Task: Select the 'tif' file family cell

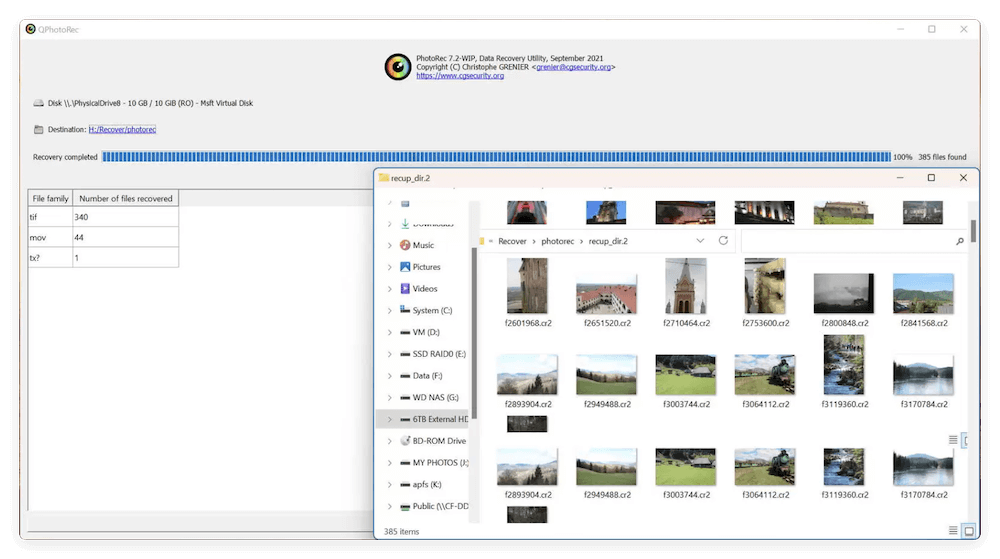Action: [50, 217]
